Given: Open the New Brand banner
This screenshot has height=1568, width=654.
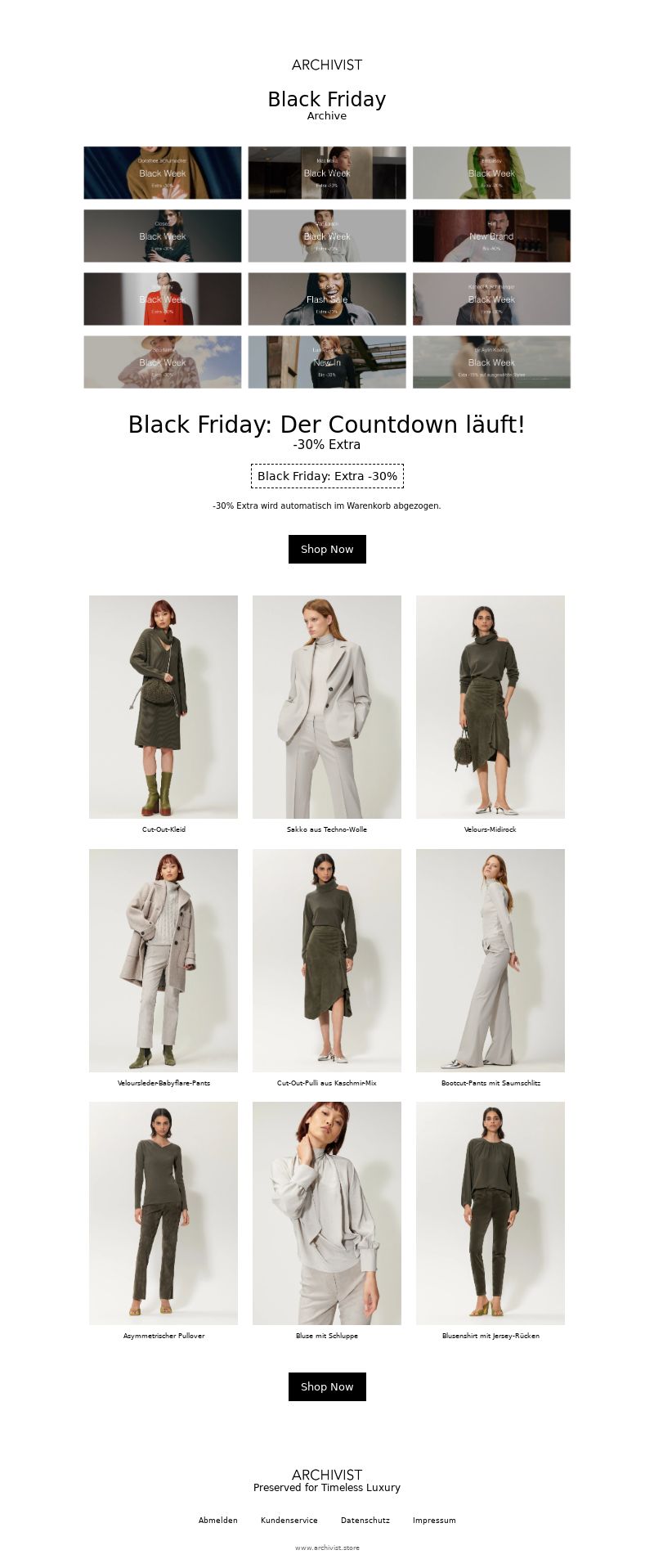Looking at the screenshot, I should pos(491,236).
